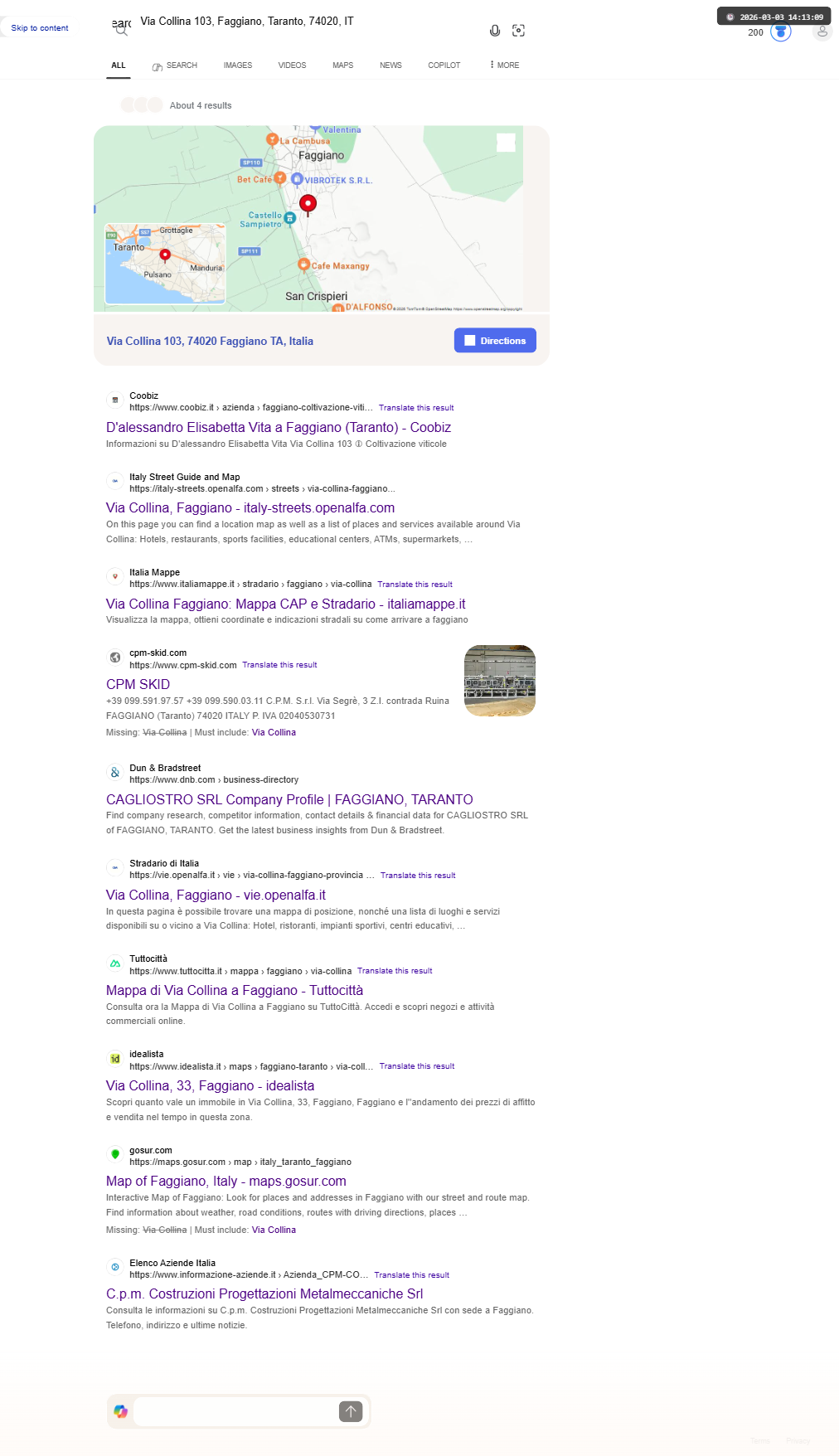Switch to the VIDEOS tab
This screenshot has height=1456, width=839.
pyautogui.click(x=292, y=66)
